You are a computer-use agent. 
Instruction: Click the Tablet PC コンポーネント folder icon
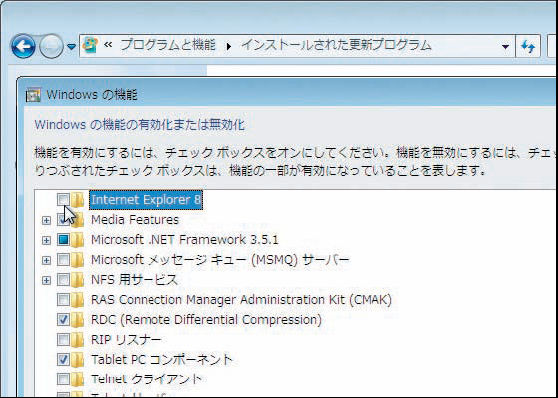(77, 359)
